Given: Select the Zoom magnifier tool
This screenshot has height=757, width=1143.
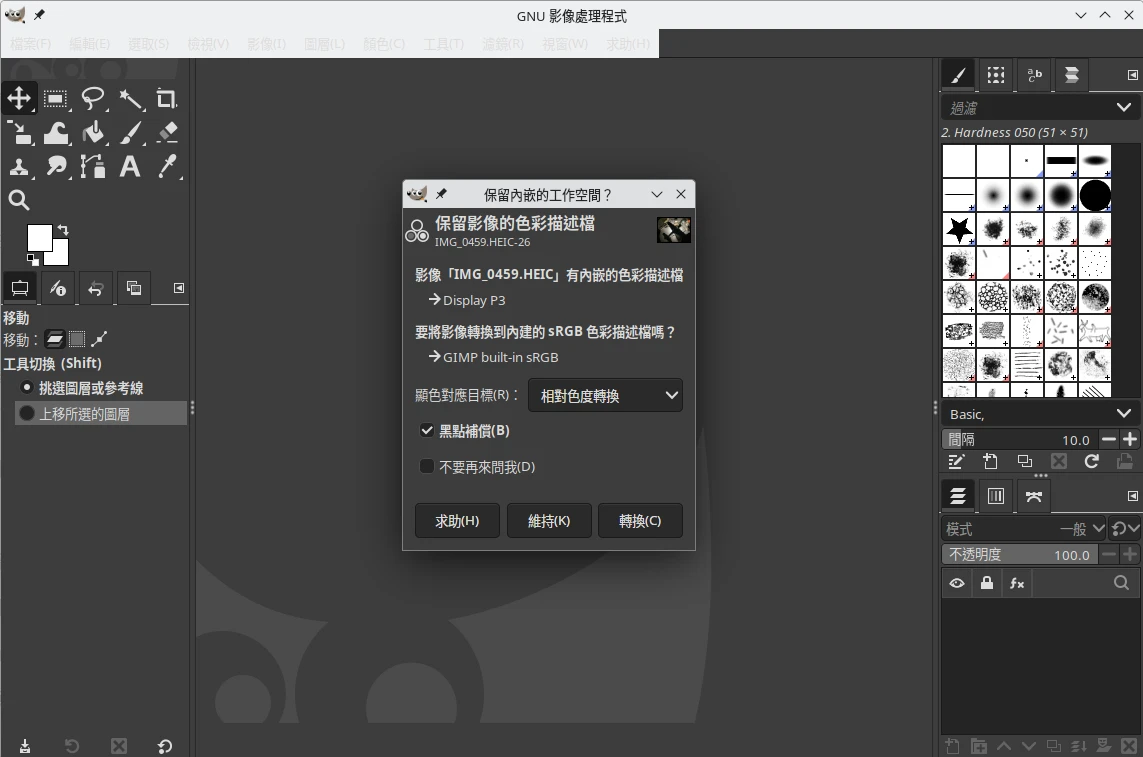Looking at the screenshot, I should pos(19,200).
